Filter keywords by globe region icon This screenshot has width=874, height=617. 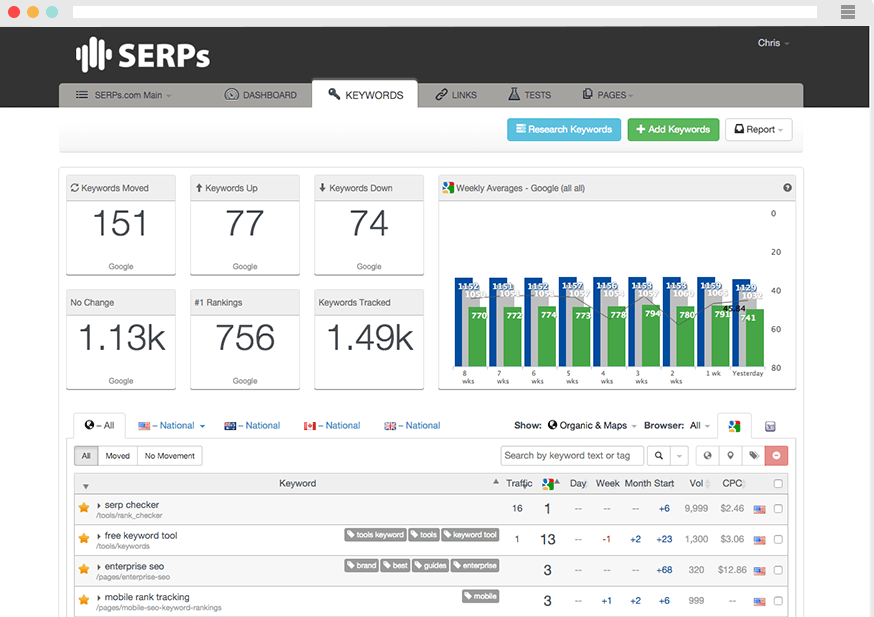point(707,455)
